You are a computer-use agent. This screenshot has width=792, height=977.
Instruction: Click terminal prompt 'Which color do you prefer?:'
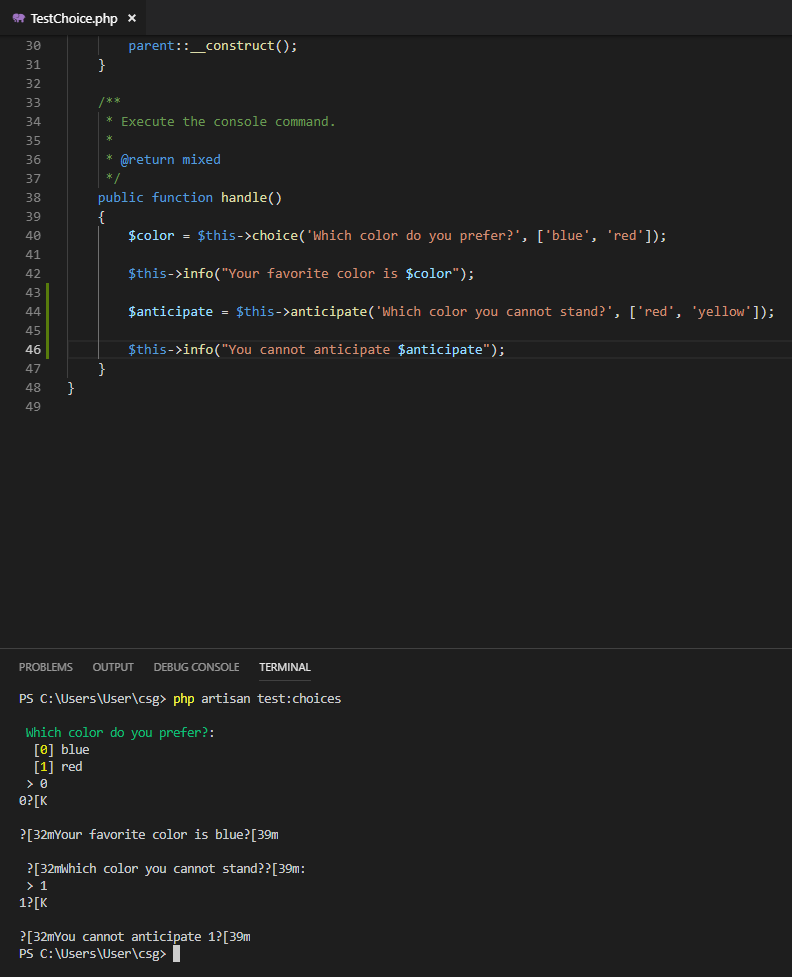coord(120,733)
